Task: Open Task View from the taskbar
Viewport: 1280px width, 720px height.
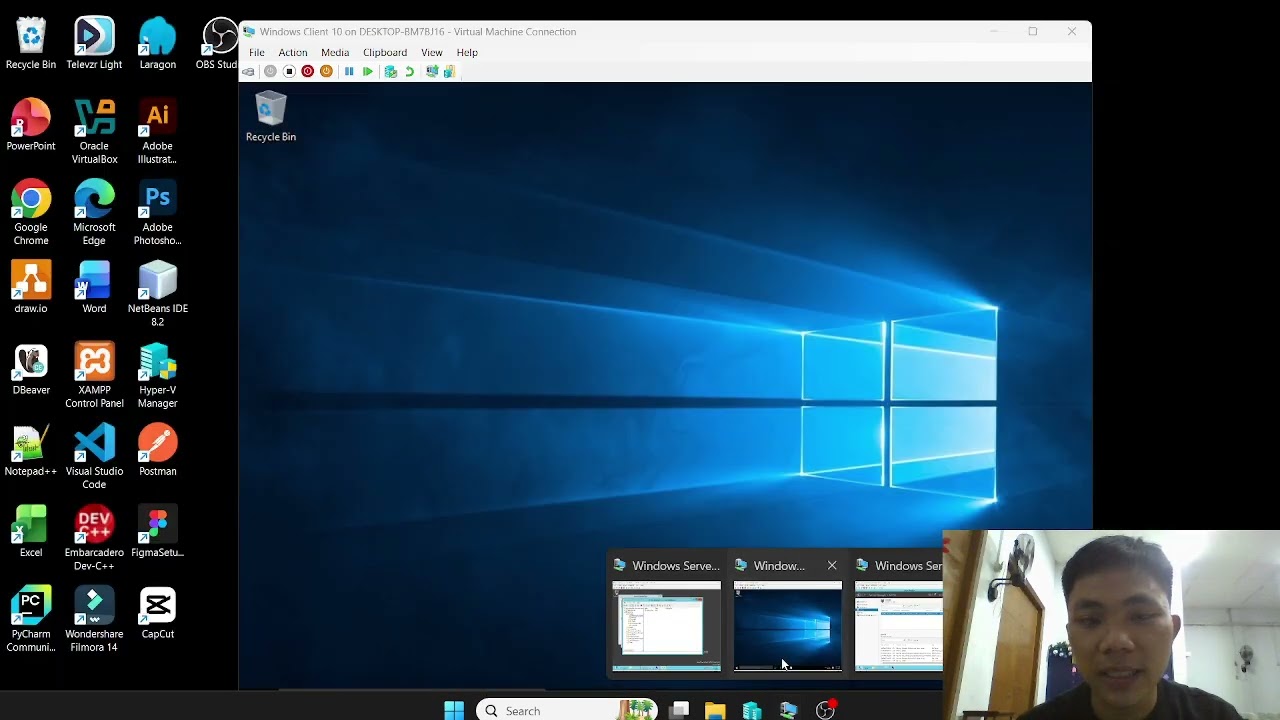Action: click(x=679, y=710)
